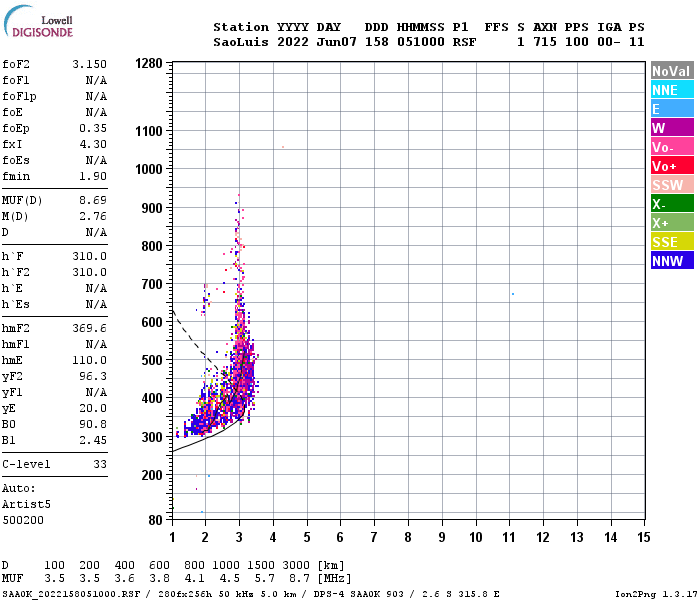Click the 051000 time in header
This screenshot has width=700, height=600.
coord(421,42)
